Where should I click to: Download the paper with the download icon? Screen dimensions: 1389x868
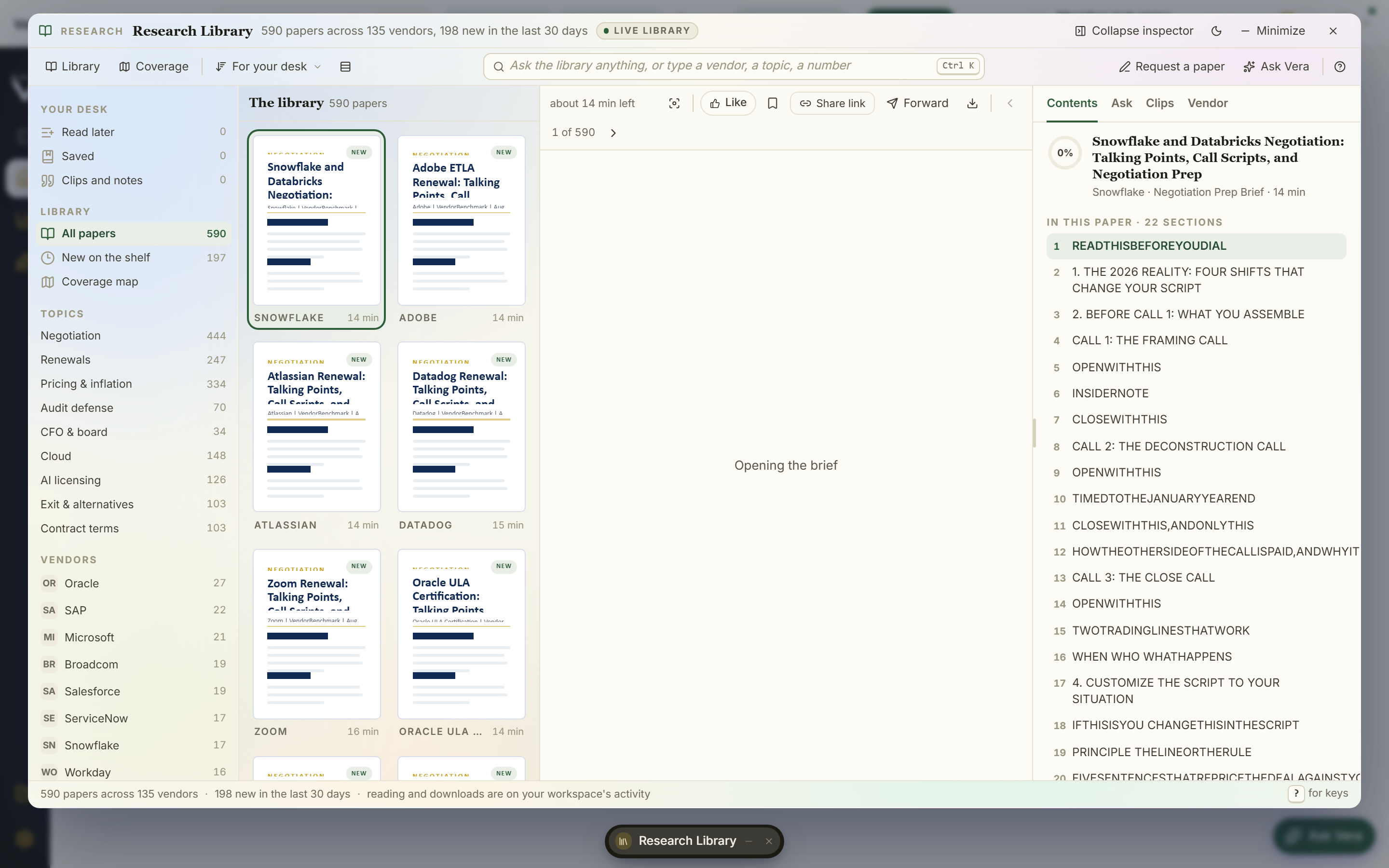972,103
